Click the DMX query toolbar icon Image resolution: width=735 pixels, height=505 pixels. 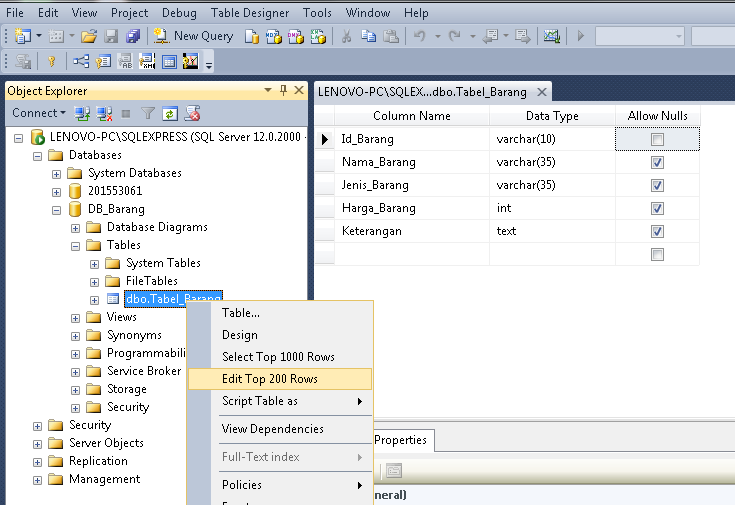pyautogui.click(x=296, y=36)
